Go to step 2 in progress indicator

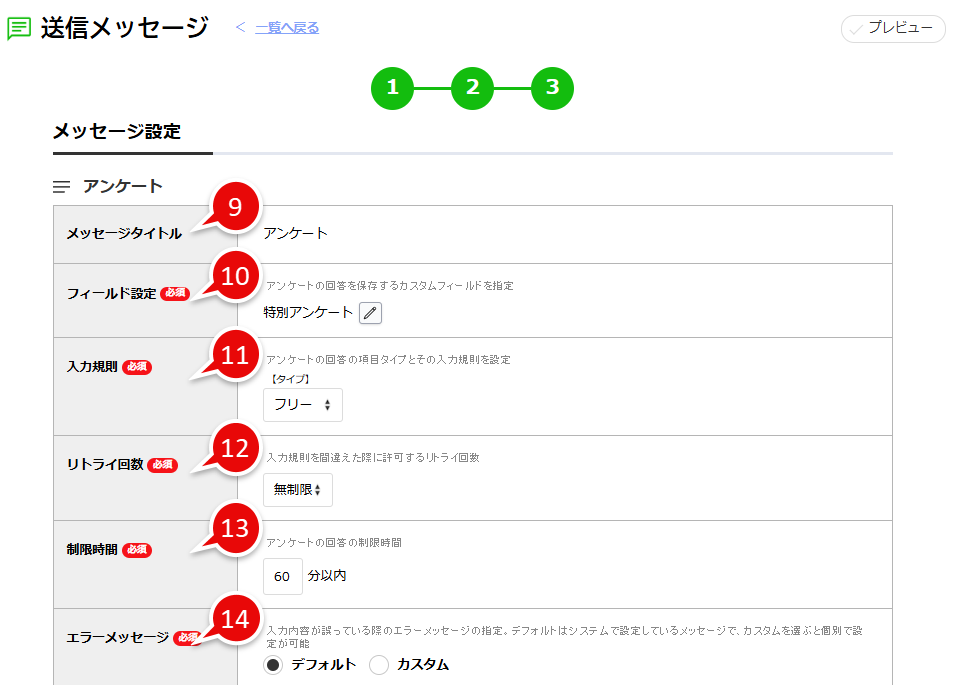click(x=472, y=88)
